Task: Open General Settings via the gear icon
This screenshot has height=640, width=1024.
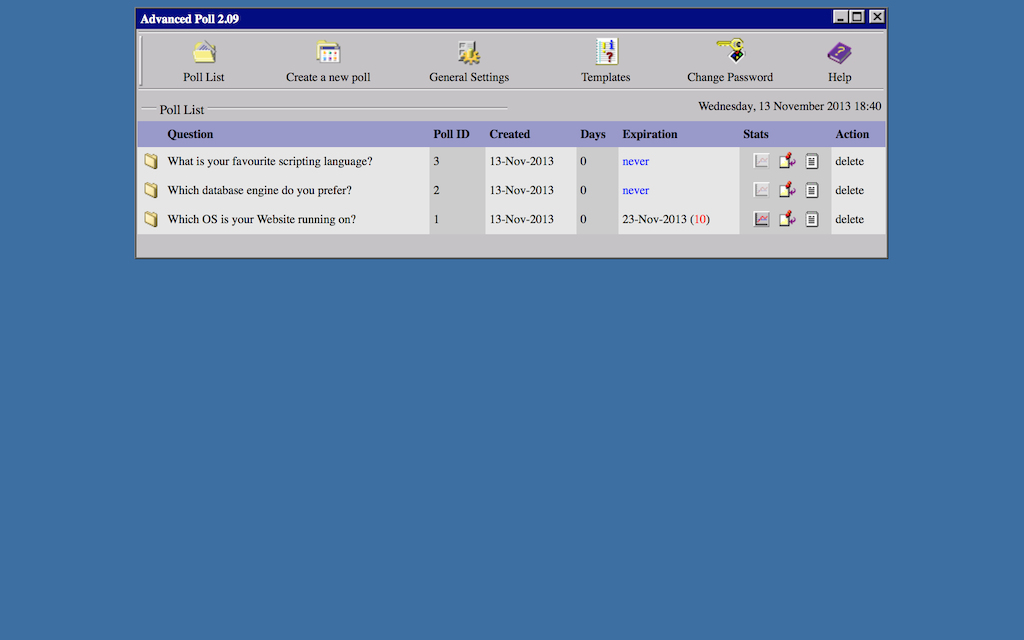Action: pyautogui.click(x=468, y=51)
